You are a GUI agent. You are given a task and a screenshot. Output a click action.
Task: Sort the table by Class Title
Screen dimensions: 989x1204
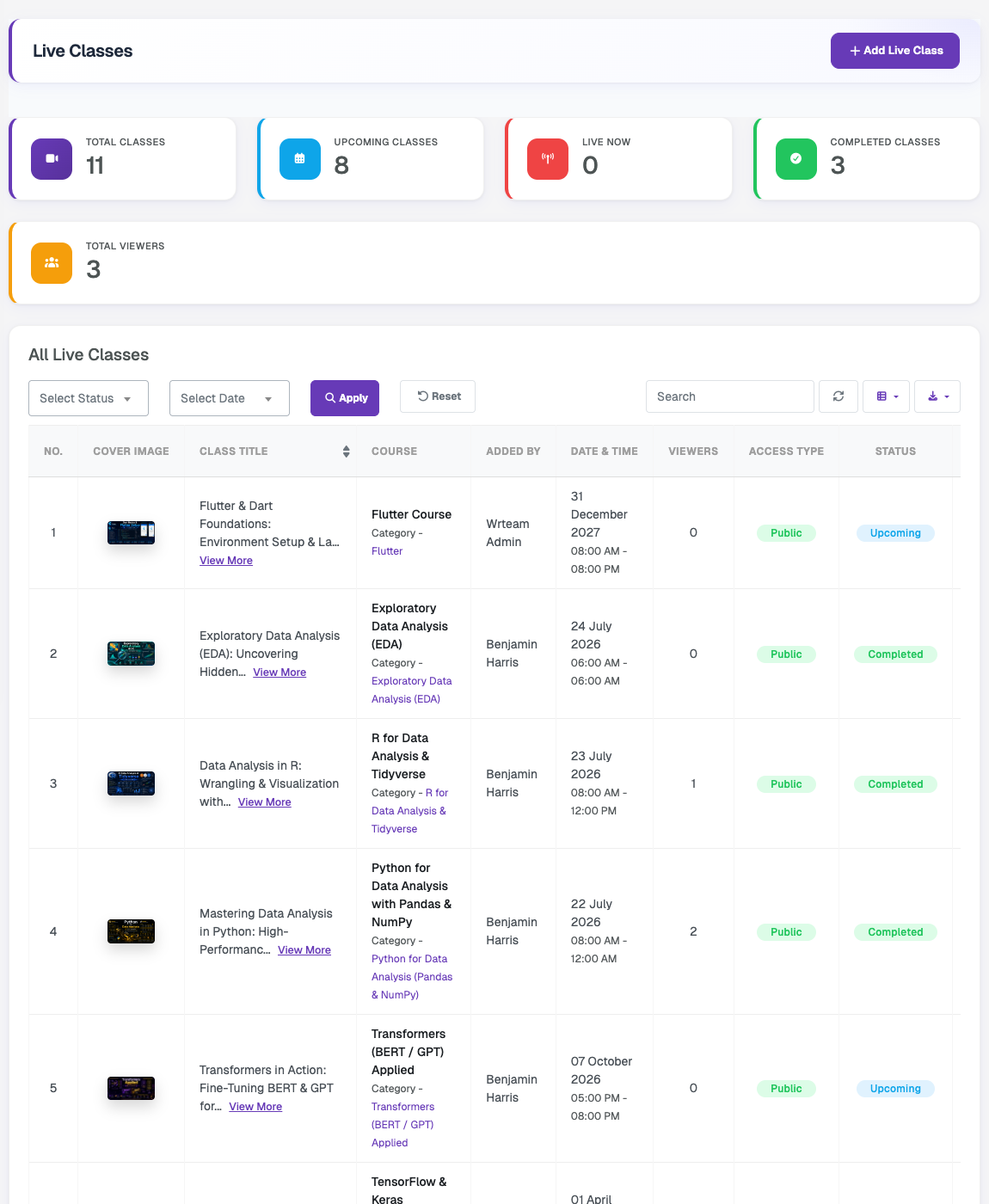click(x=346, y=451)
